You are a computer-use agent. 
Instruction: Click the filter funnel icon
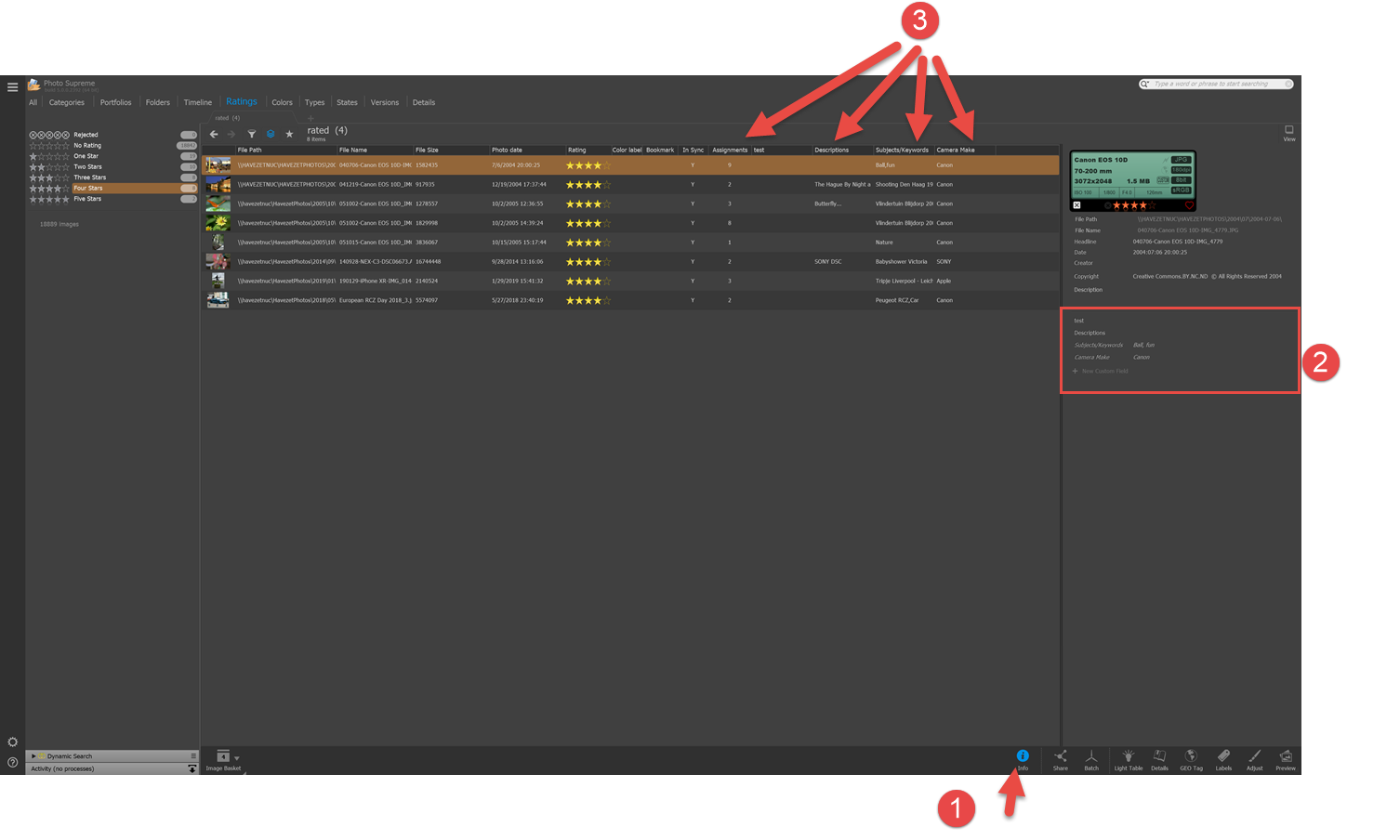coord(251,134)
